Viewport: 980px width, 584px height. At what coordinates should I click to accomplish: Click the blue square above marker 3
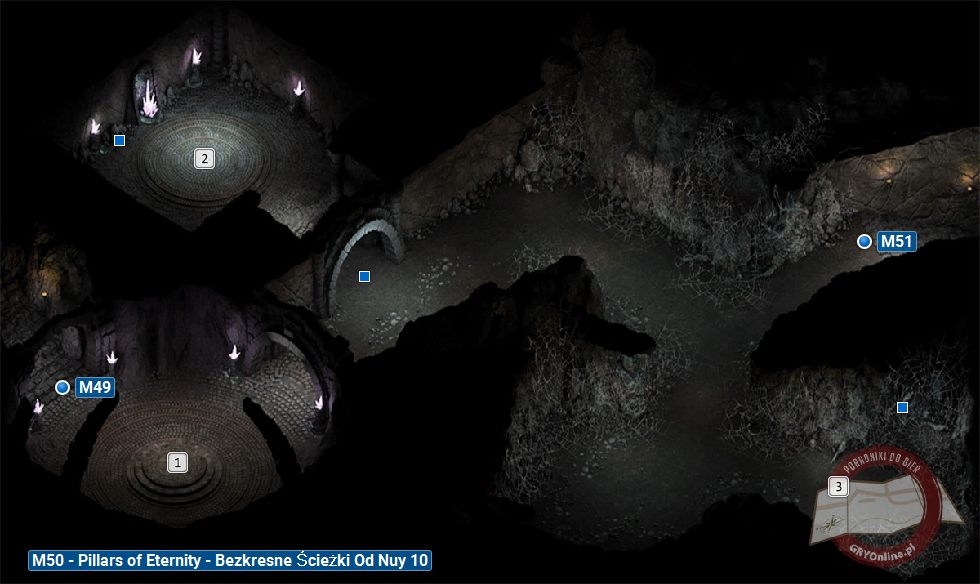point(902,408)
